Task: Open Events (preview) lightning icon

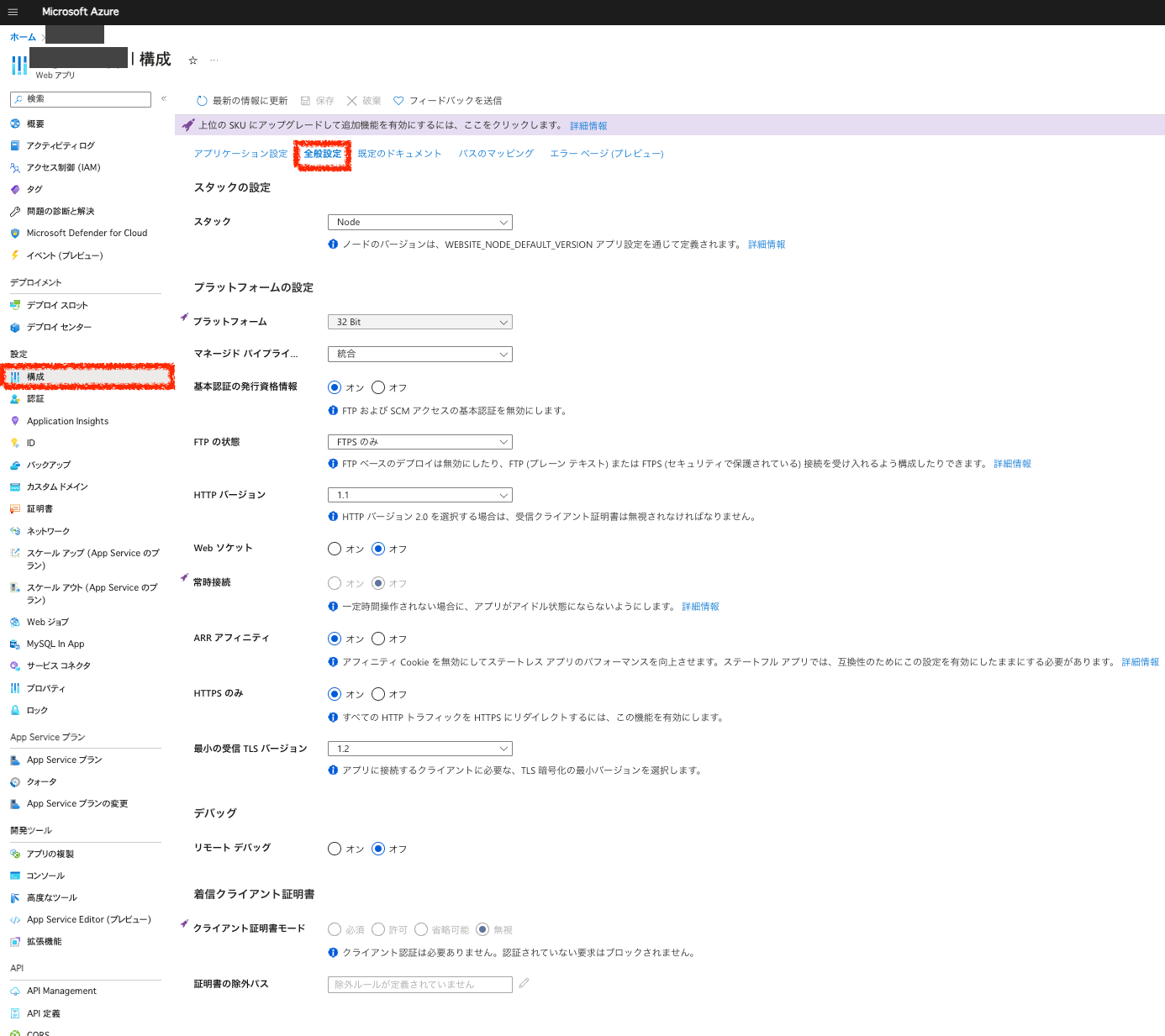Action: pyautogui.click(x=15, y=255)
